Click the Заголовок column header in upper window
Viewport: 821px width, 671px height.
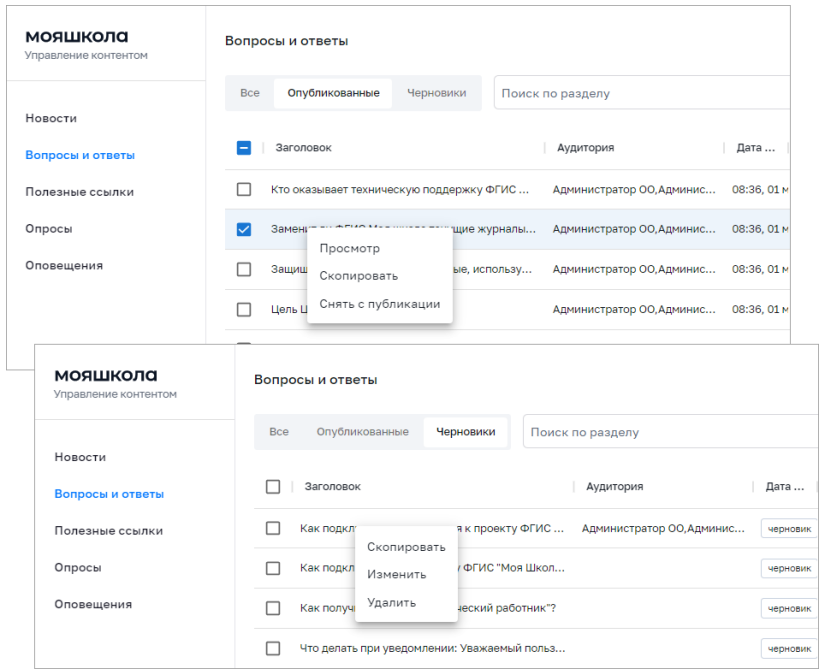(x=304, y=148)
